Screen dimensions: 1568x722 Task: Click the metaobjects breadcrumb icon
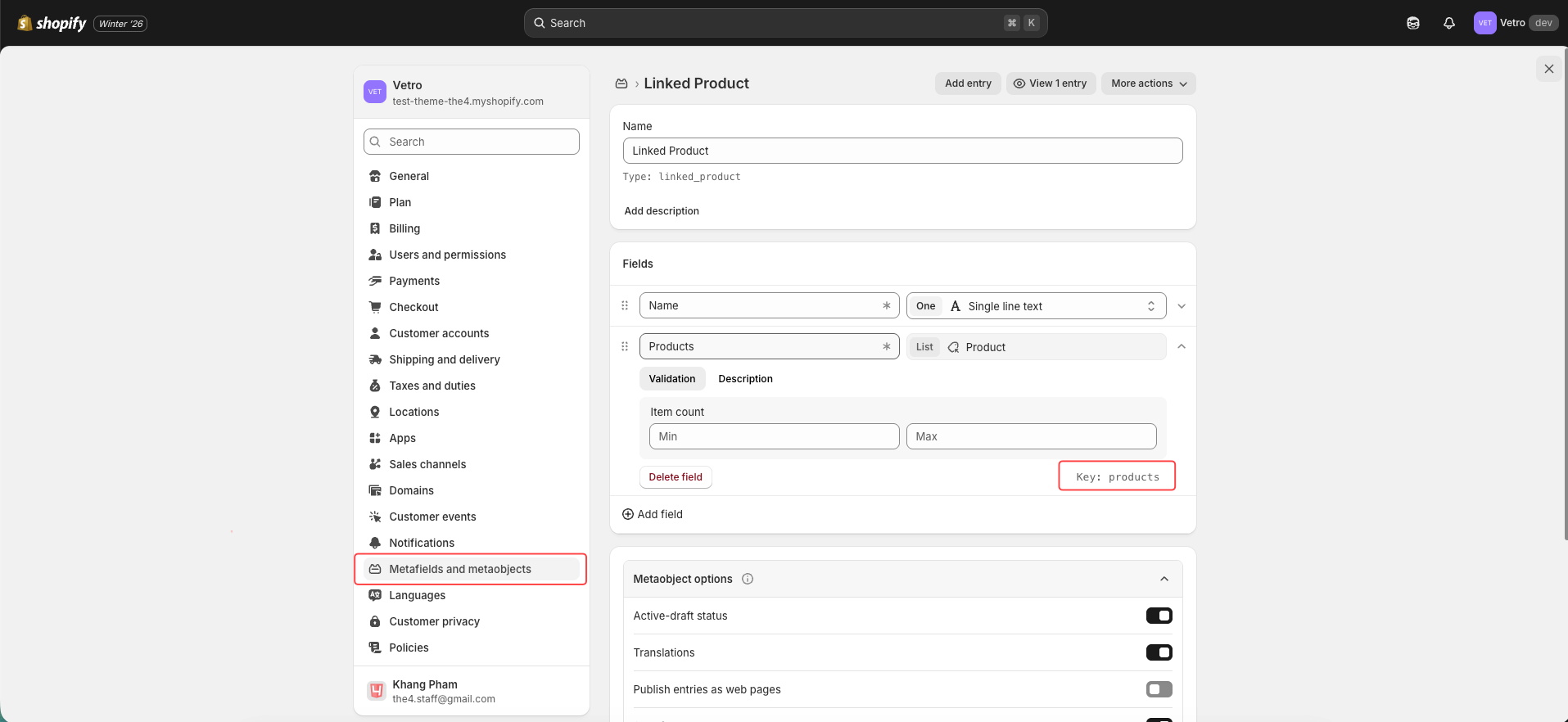(x=621, y=83)
